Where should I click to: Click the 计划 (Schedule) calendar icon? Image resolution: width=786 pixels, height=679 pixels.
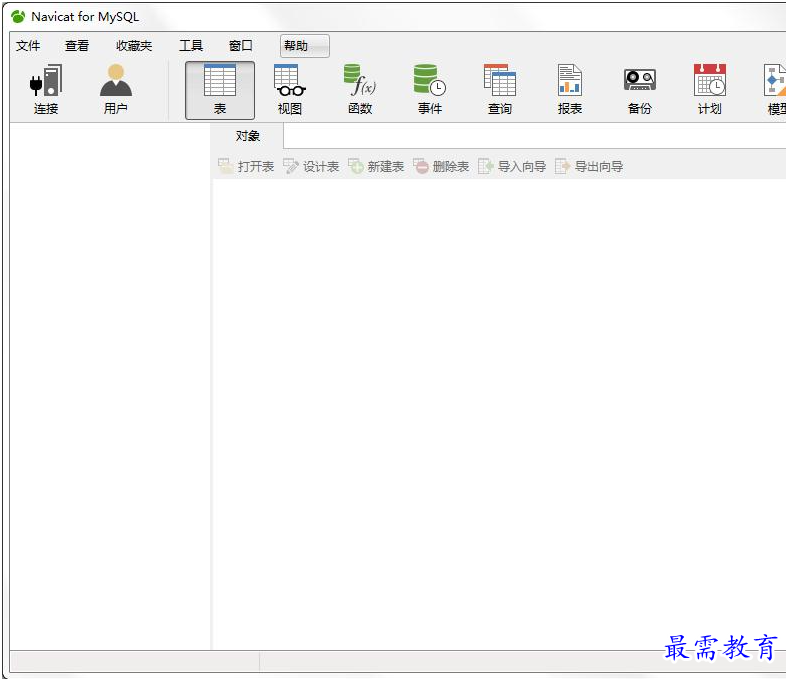710,80
